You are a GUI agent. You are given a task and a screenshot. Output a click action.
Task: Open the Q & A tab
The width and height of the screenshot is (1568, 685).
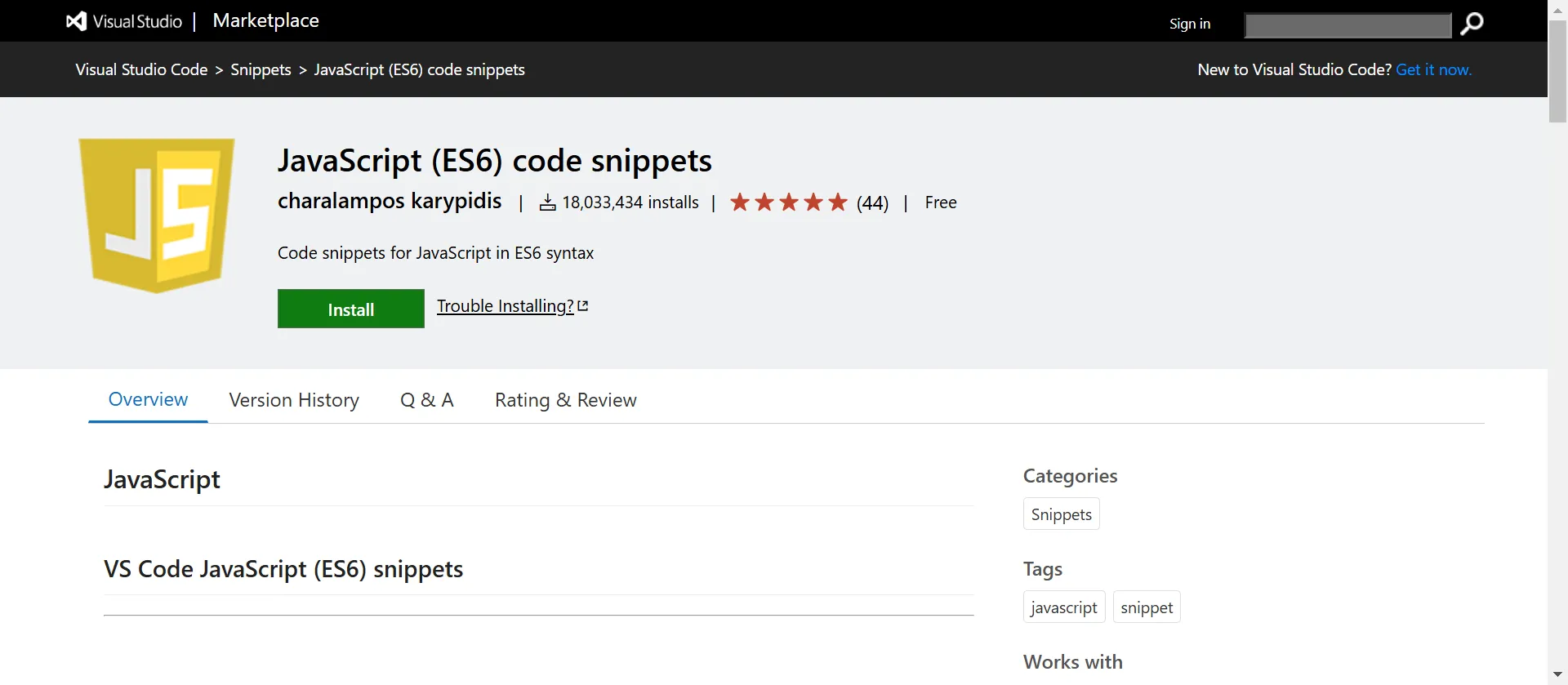click(x=427, y=400)
